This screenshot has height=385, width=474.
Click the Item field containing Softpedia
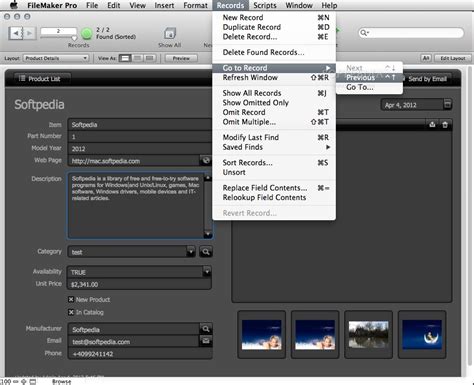(140, 125)
